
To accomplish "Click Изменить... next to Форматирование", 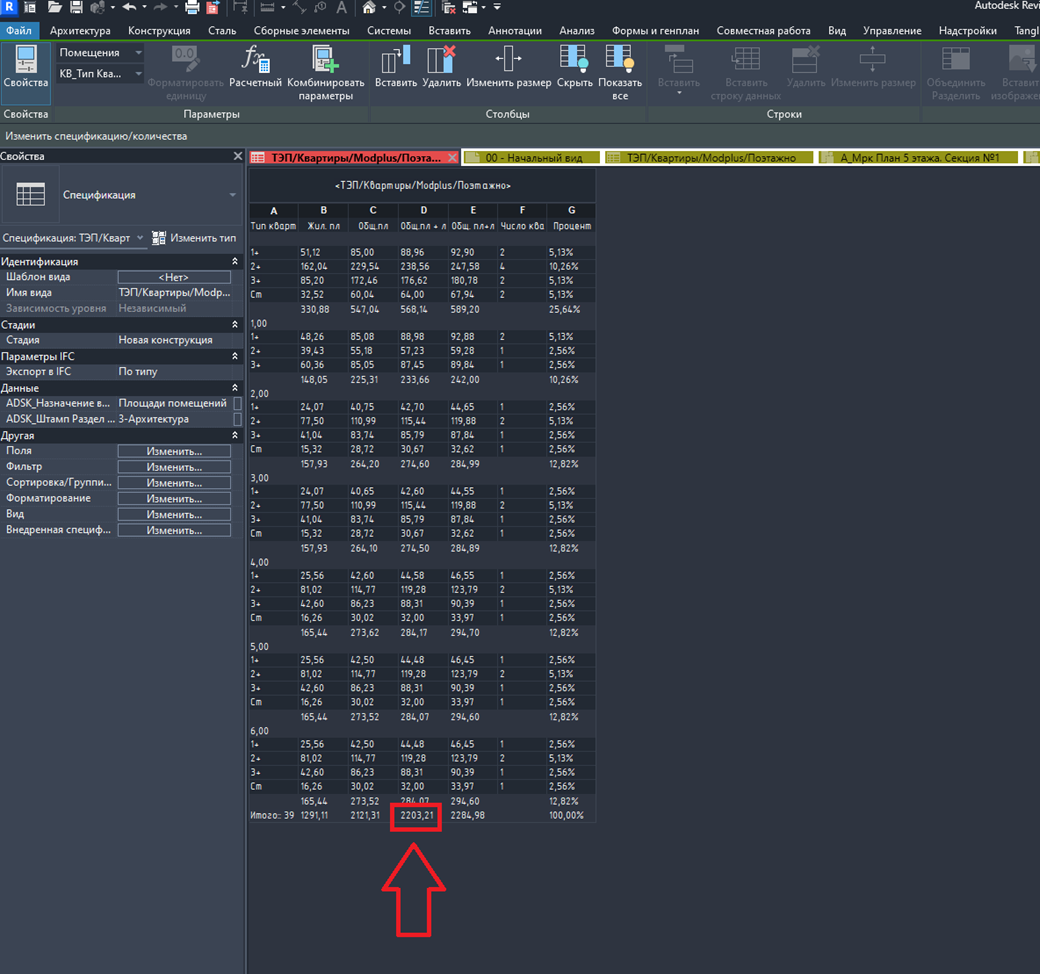I will 174,499.
